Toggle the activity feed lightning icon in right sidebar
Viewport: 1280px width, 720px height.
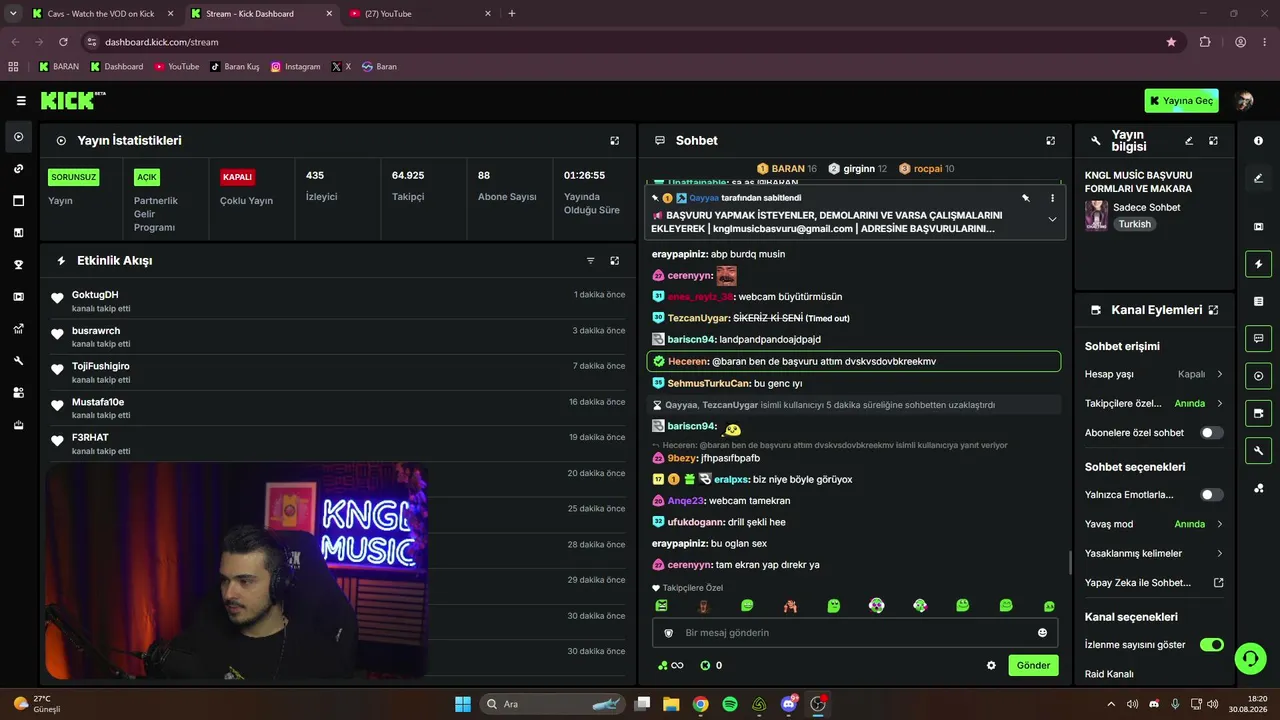point(1258,264)
